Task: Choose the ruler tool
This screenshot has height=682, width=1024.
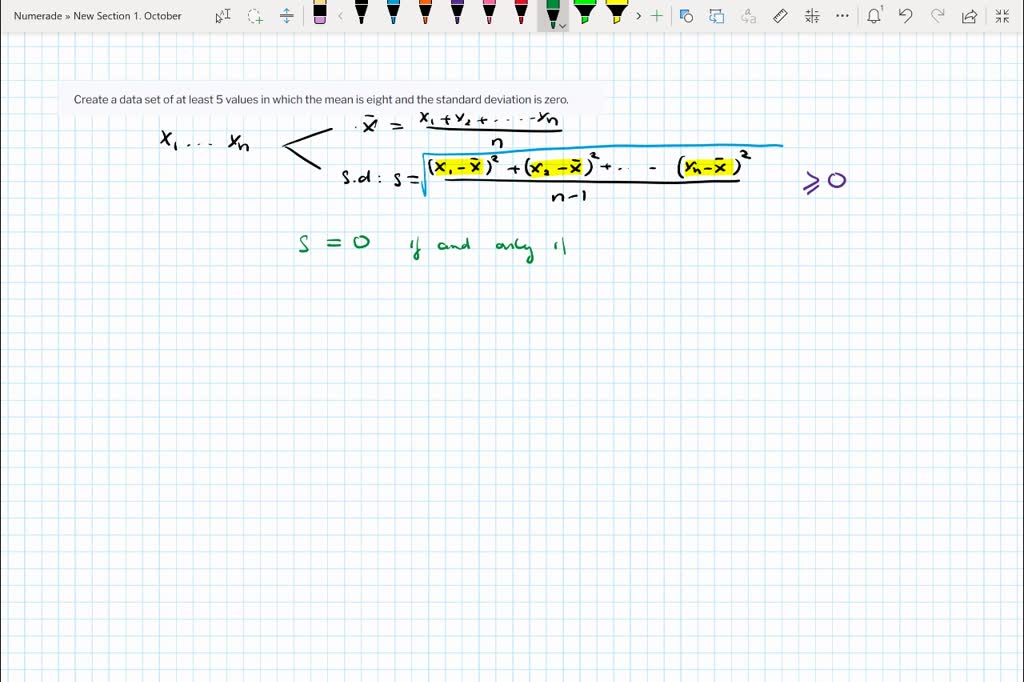Action: 781,15
